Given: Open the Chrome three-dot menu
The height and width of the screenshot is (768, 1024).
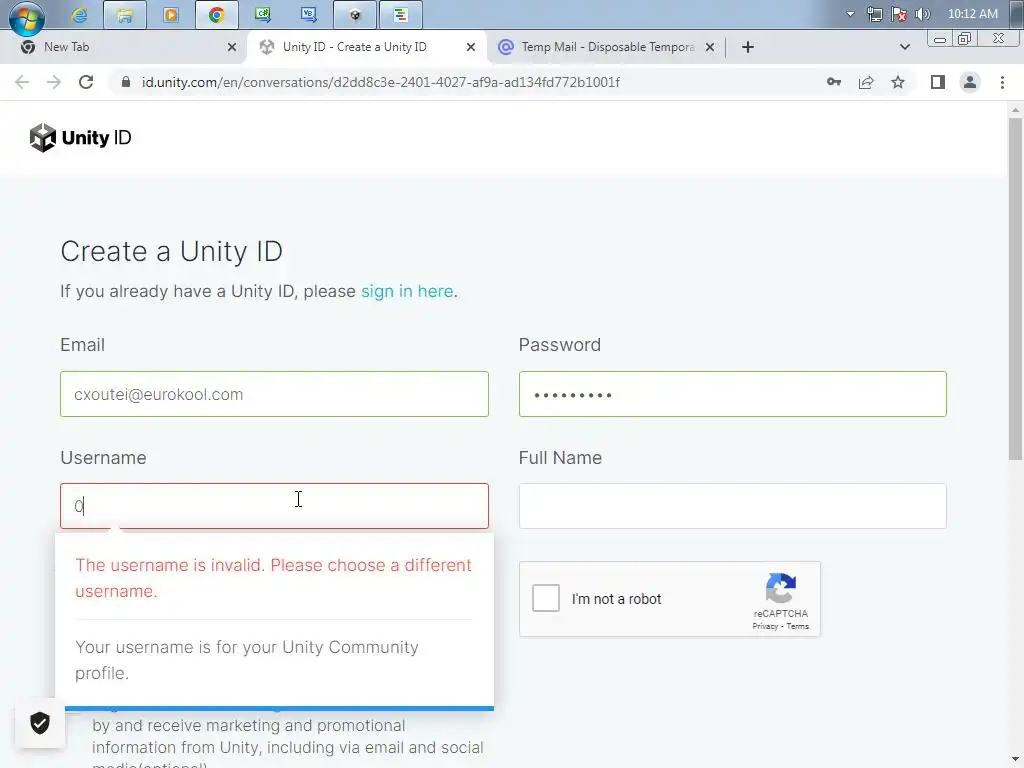Looking at the screenshot, I should click(1002, 82).
